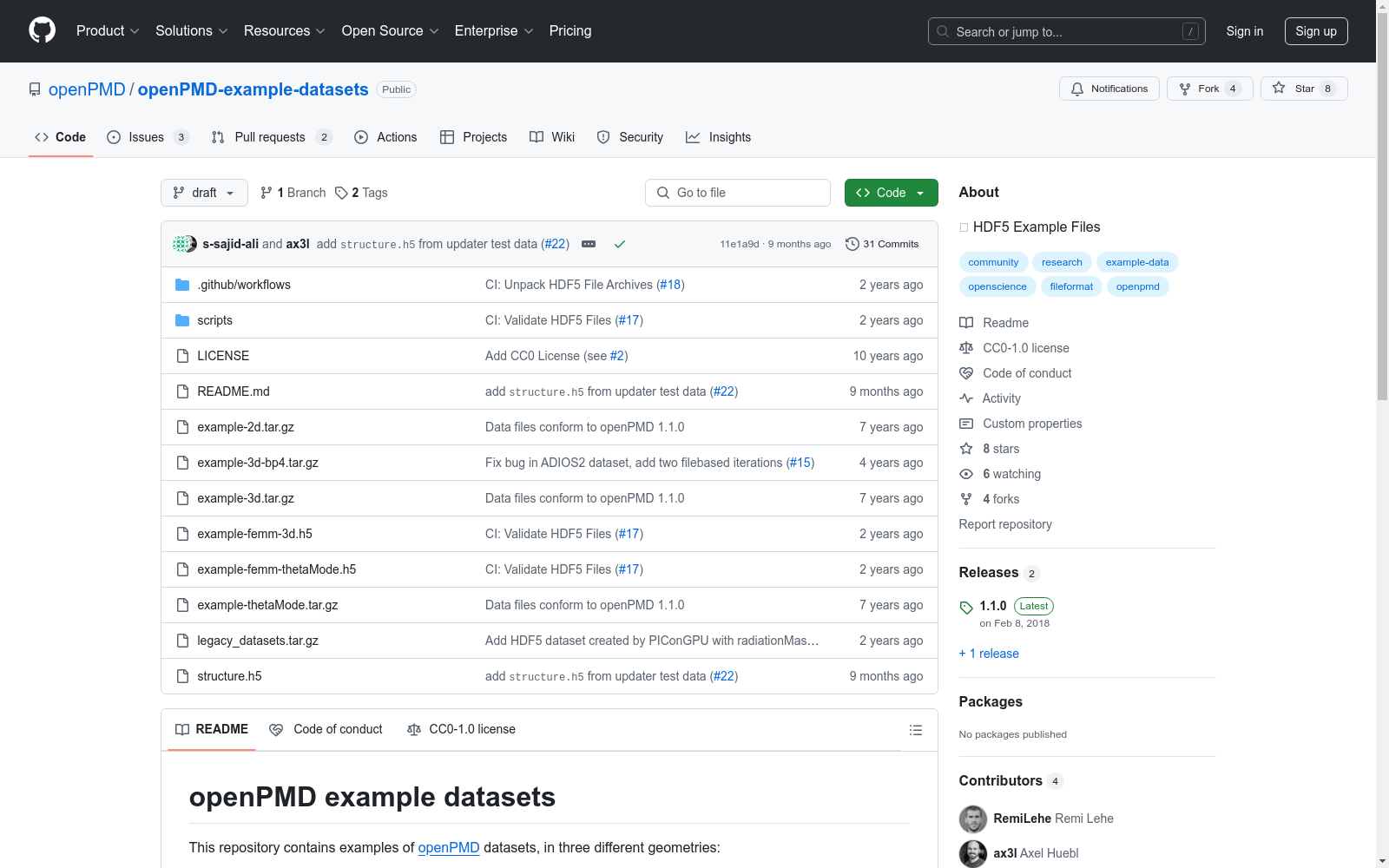
Task: Open the notifications bell button
Action: tap(1109, 89)
